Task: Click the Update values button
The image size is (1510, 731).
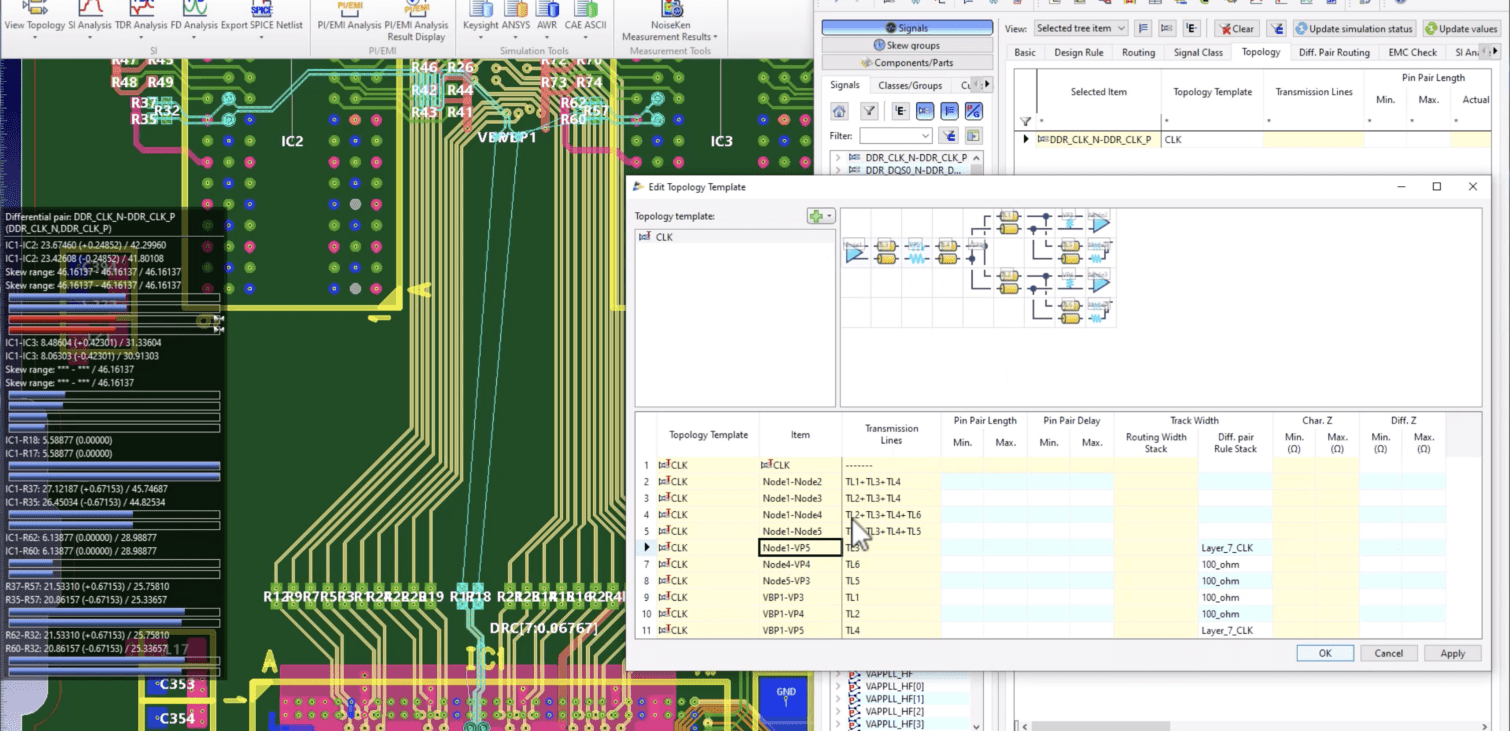Action: (x=1462, y=28)
